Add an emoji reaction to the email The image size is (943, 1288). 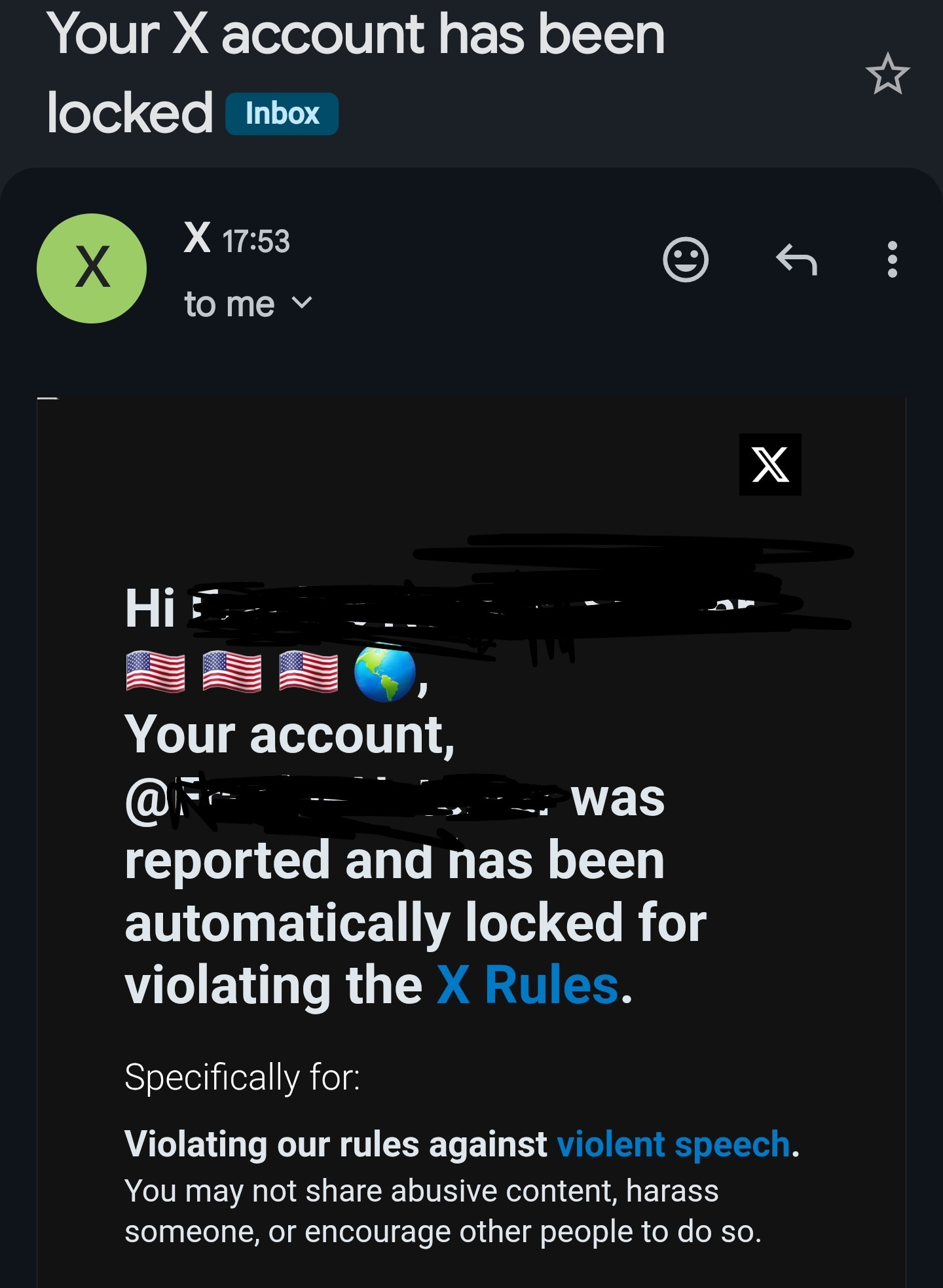(686, 259)
